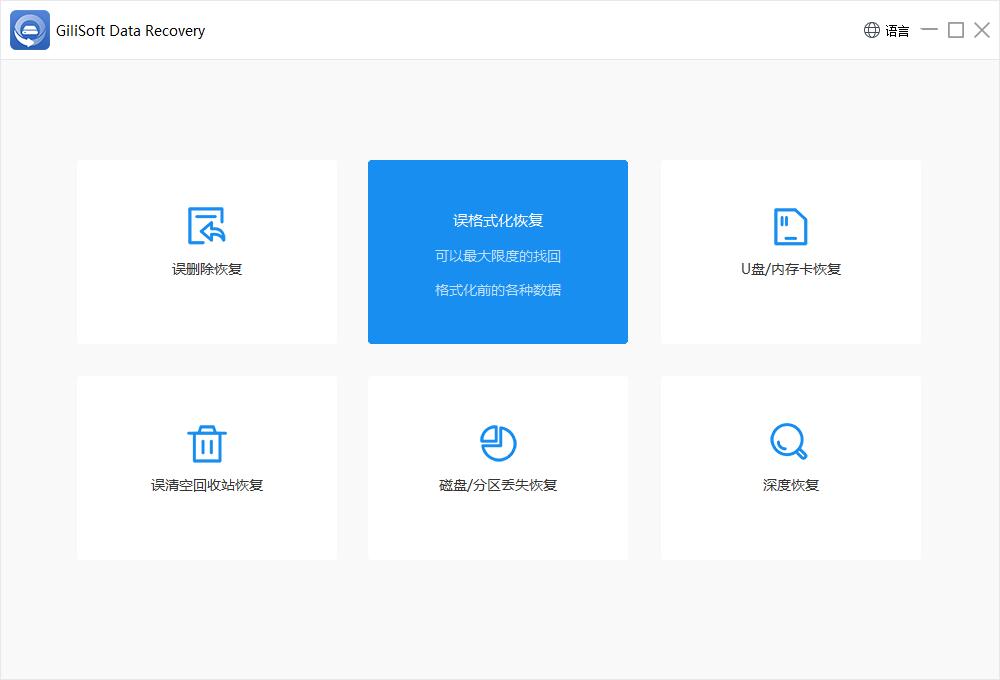Click the trash can recycle bin icon
This screenshot has width=1000, height=680.
click(207, 442)
